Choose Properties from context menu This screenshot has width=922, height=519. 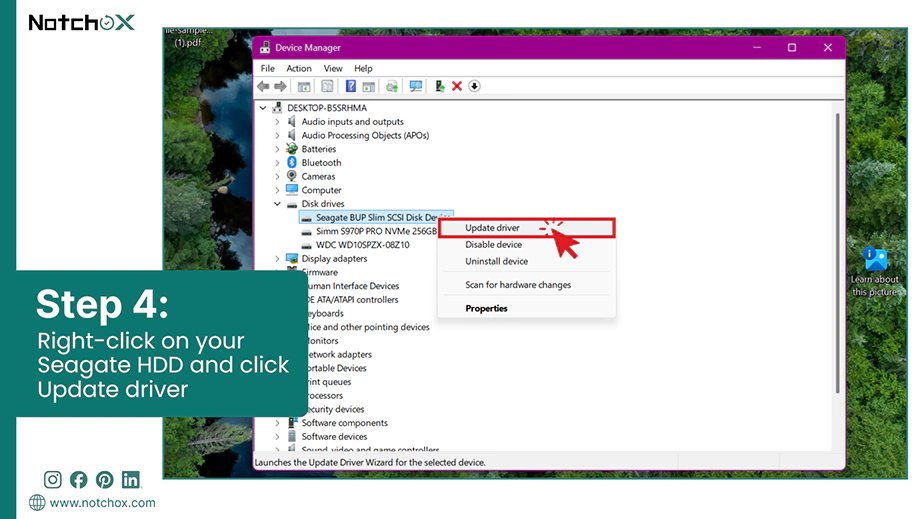pyautogui.click(x=527, y=308)
